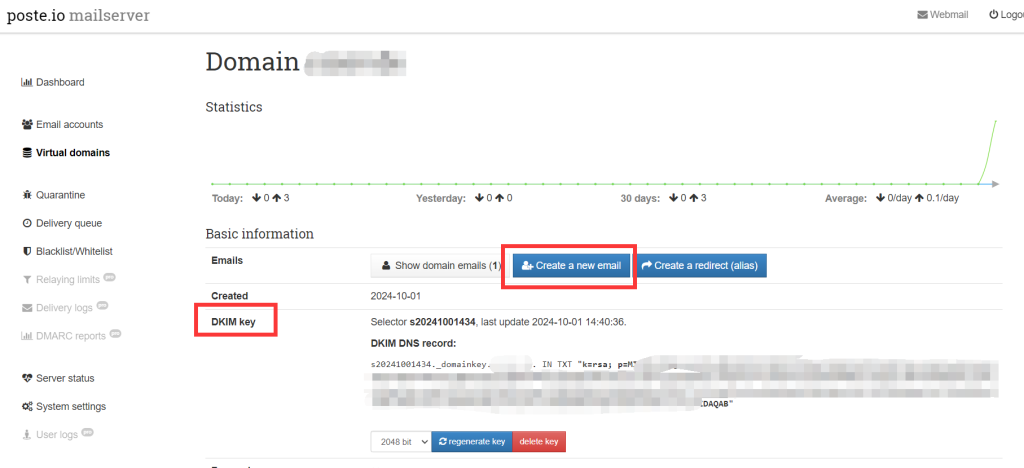The height and width of the screenshot is (468, 1024).
Task: Click the Basic information heading
Action: 259,233
